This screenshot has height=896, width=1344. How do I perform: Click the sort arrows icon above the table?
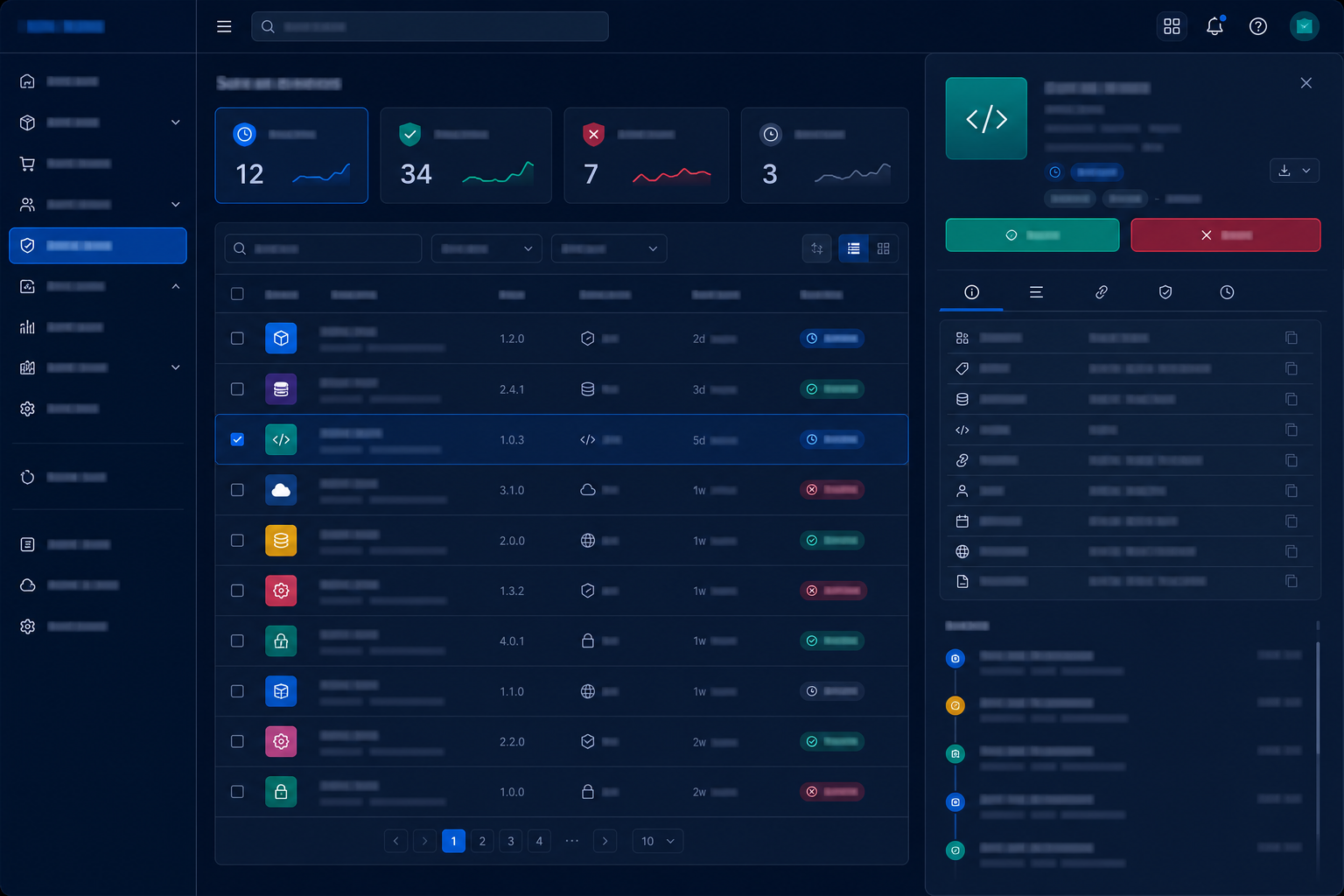click(x=816, y=248)
